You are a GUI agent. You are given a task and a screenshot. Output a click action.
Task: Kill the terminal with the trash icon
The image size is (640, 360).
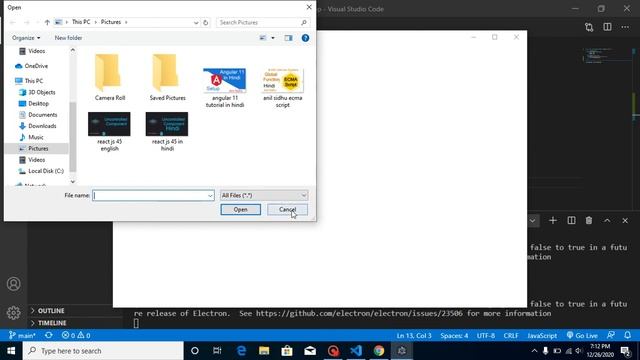[x=589, y=220]
